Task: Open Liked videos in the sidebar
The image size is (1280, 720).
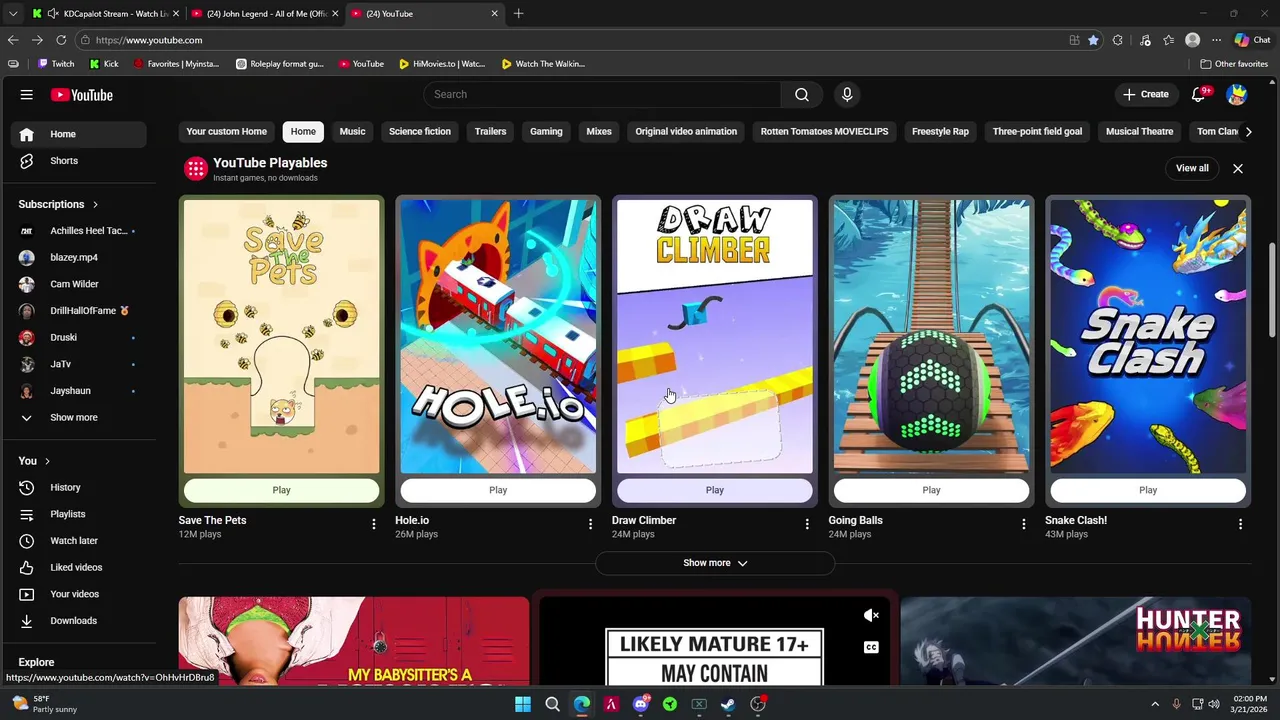Action: [x=75, y=567]
